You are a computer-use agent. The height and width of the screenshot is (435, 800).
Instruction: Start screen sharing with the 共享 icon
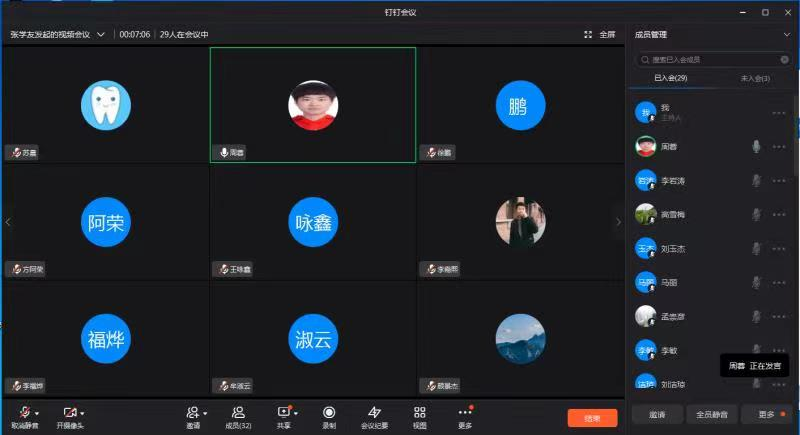click(x=284, y=412)
